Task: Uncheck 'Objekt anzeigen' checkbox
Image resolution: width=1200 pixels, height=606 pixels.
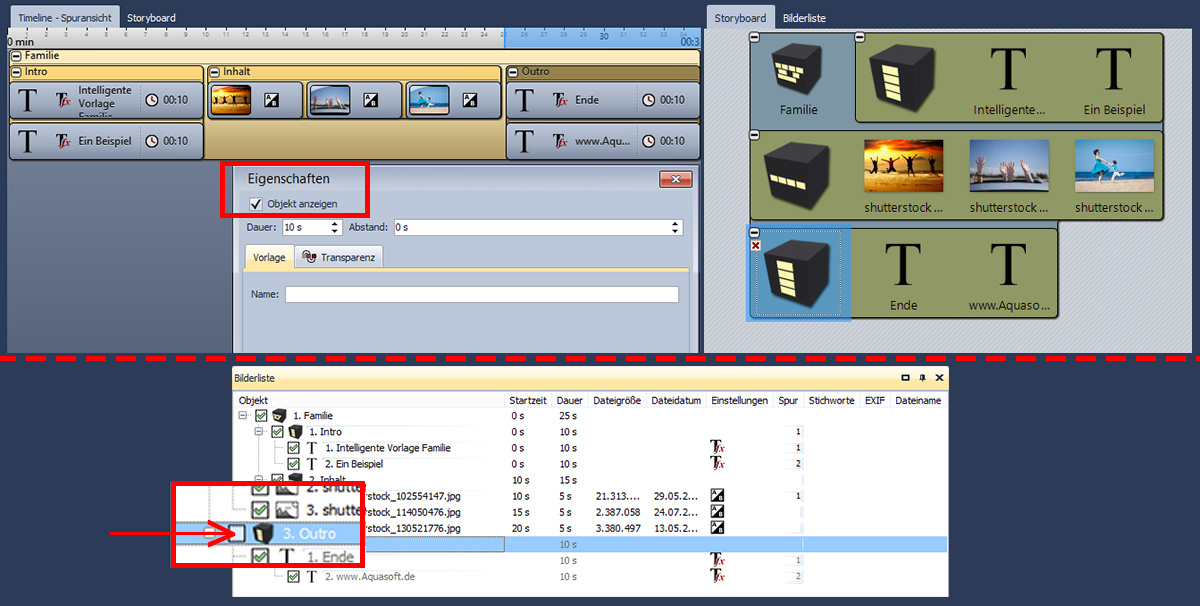Action: pos(256,204)
